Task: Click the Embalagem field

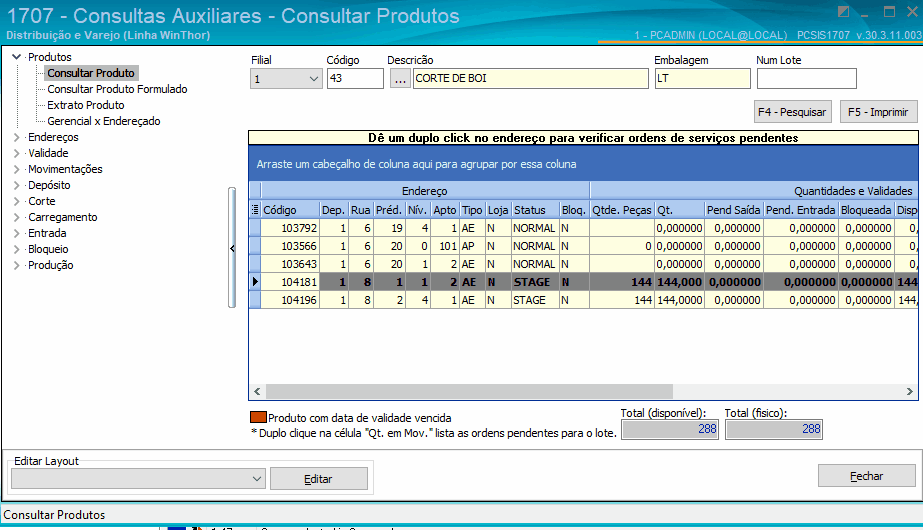Action: pos(702,78)
